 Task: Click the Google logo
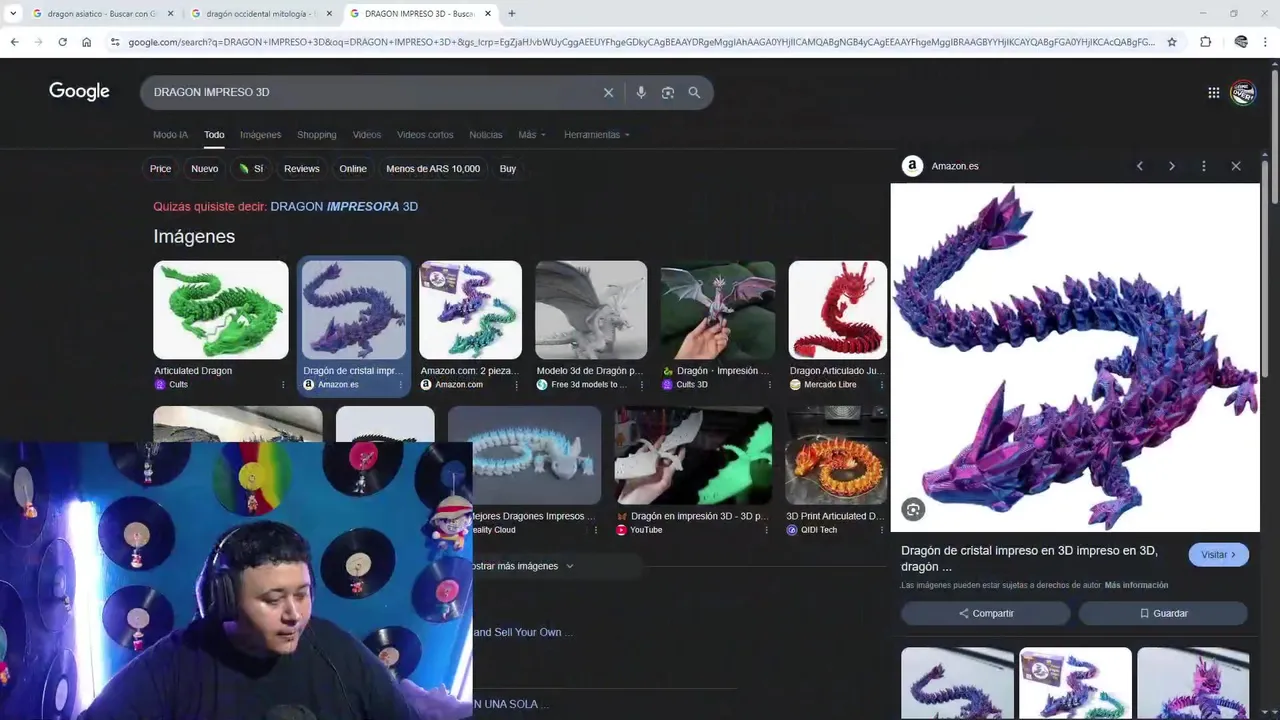79,92
